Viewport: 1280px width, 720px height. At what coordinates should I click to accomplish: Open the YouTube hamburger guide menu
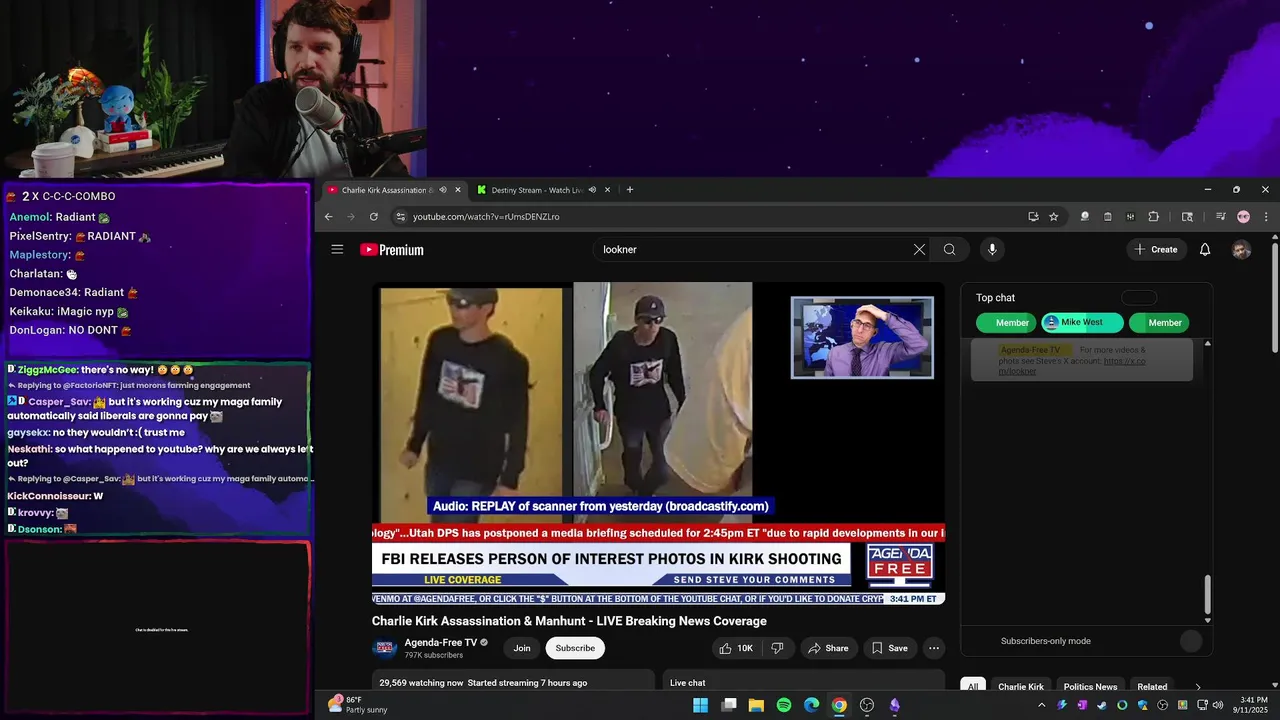click(337, 249)
